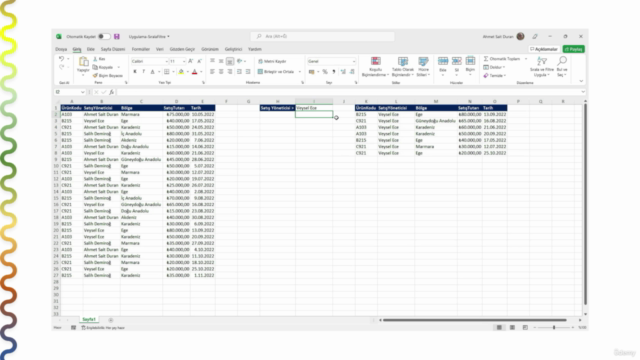Screen dimensions: 640x360
Task: Open the Geliştirici tab
Action: coord(233,49)
